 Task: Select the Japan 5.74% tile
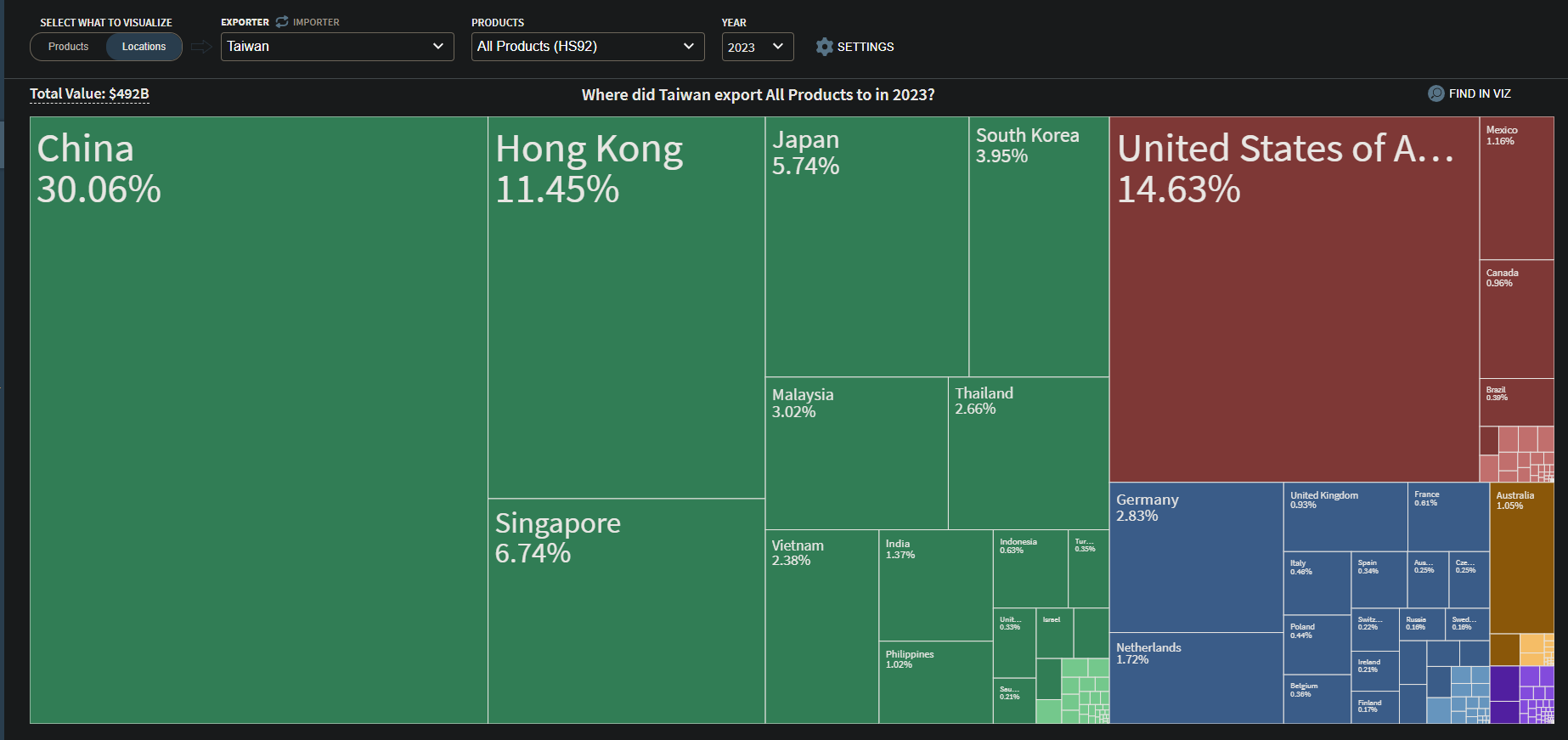[x=867, y=246]
